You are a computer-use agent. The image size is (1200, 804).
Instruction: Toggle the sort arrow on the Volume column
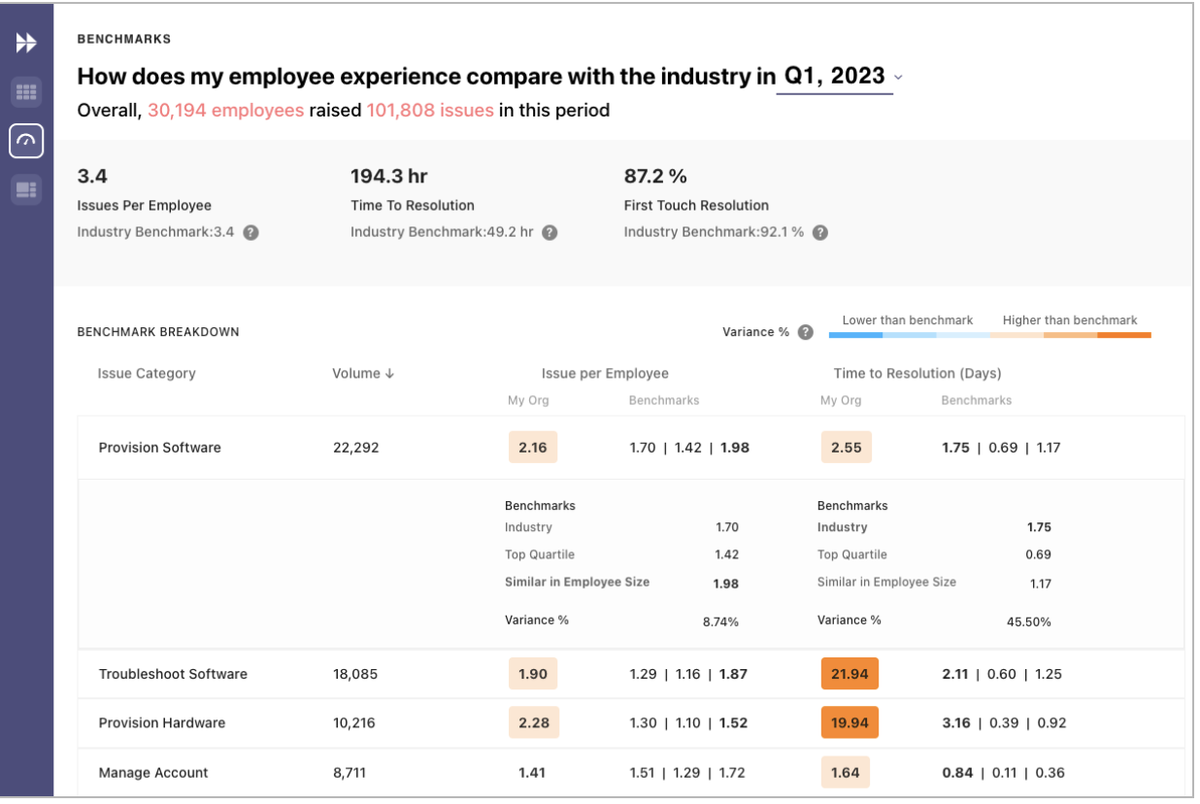(388, 373)
